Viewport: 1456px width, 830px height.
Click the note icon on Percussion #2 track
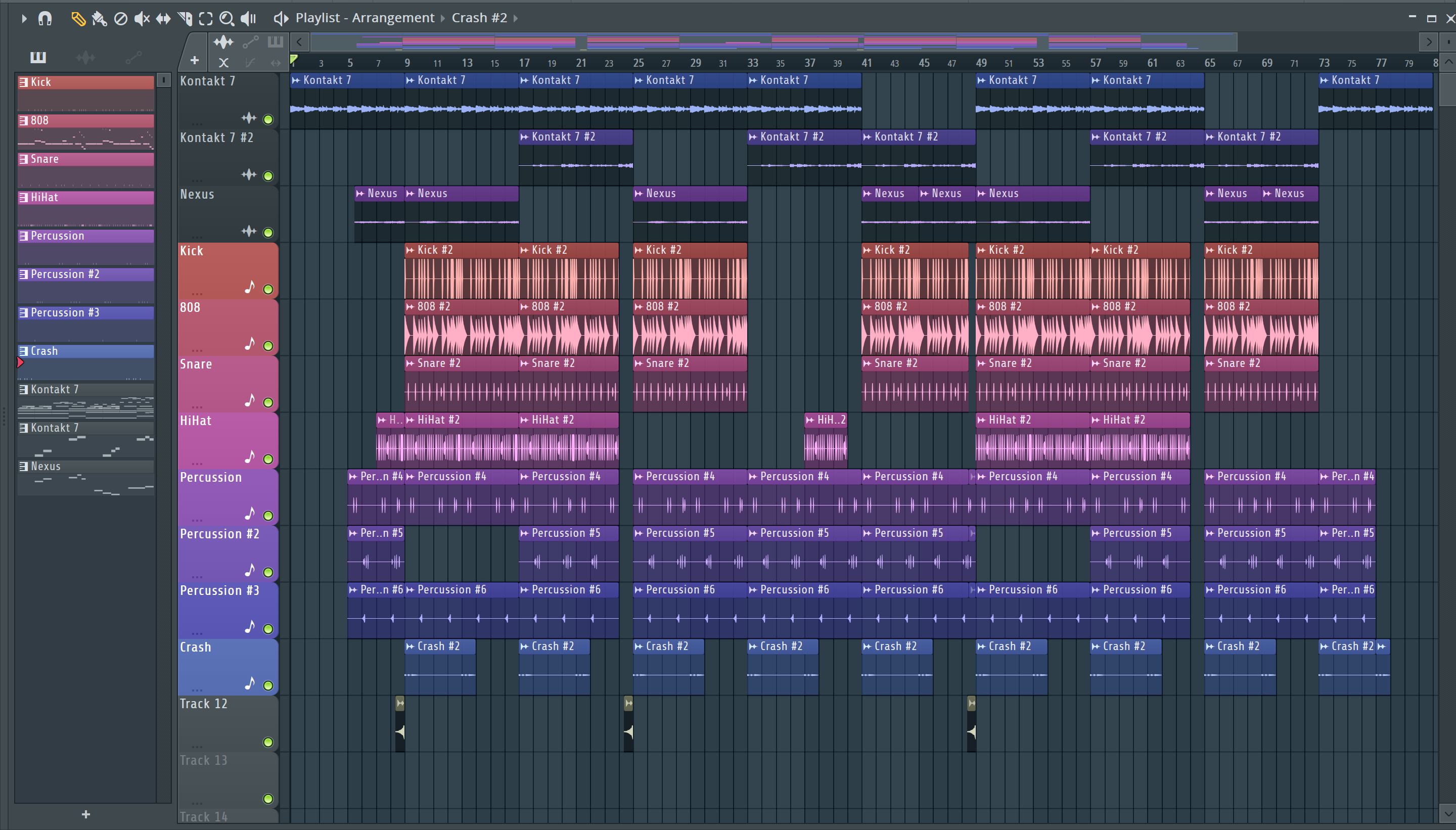[x=250, y=570]
